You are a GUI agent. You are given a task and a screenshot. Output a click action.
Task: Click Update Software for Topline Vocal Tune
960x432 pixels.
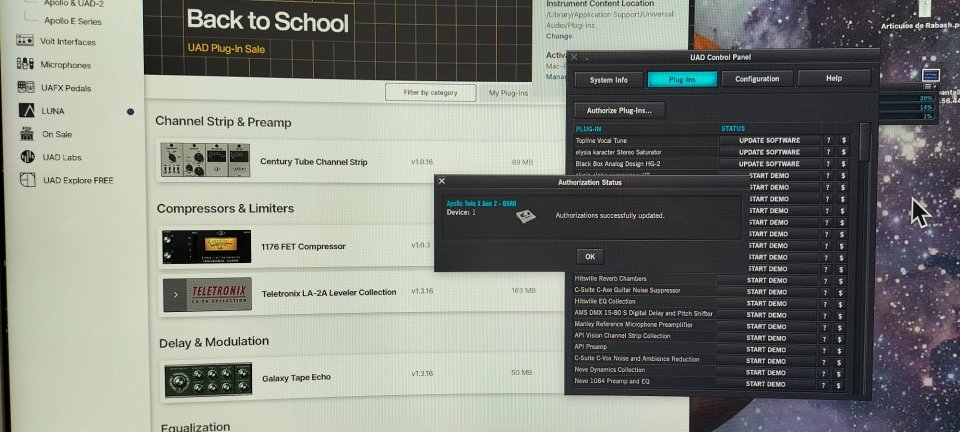tap(769, 141)
